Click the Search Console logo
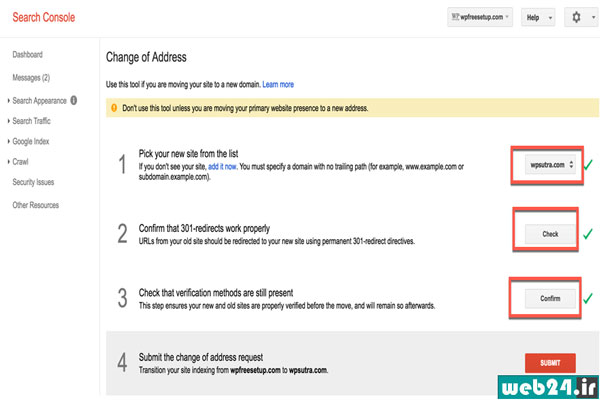Screen dimensions: 600x400 pyautogui.click(x=44, y=17)
